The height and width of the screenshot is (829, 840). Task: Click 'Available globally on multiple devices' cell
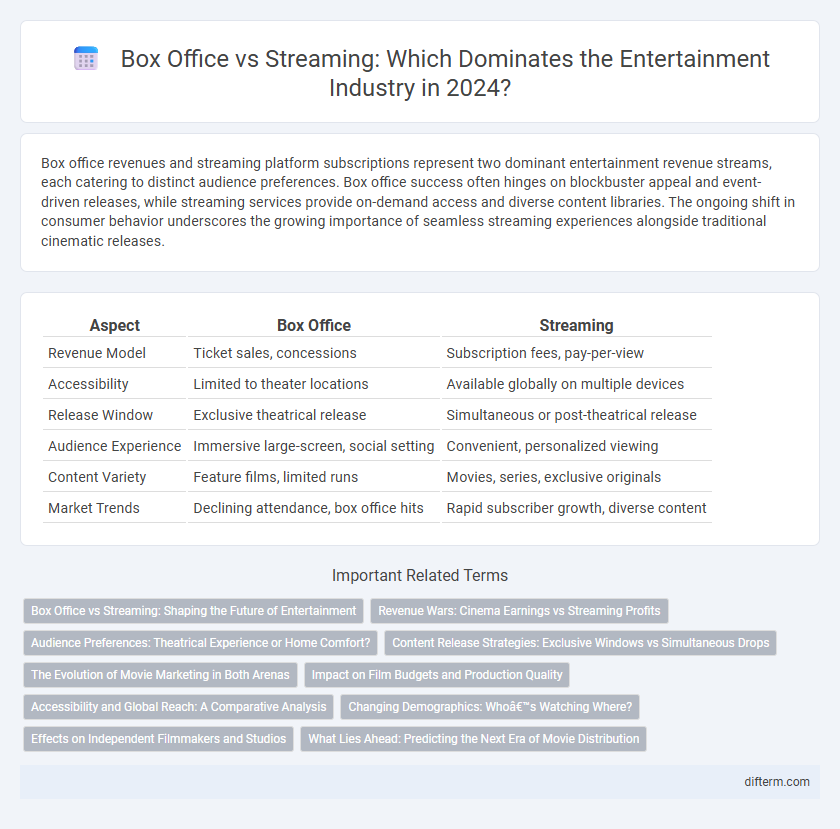click(x=576, y=384)
